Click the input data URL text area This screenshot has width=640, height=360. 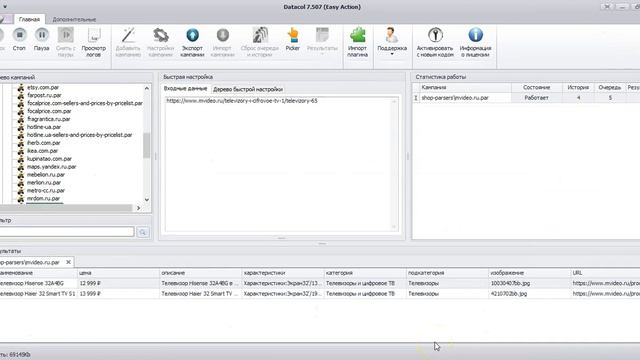[x=282, y=164]
